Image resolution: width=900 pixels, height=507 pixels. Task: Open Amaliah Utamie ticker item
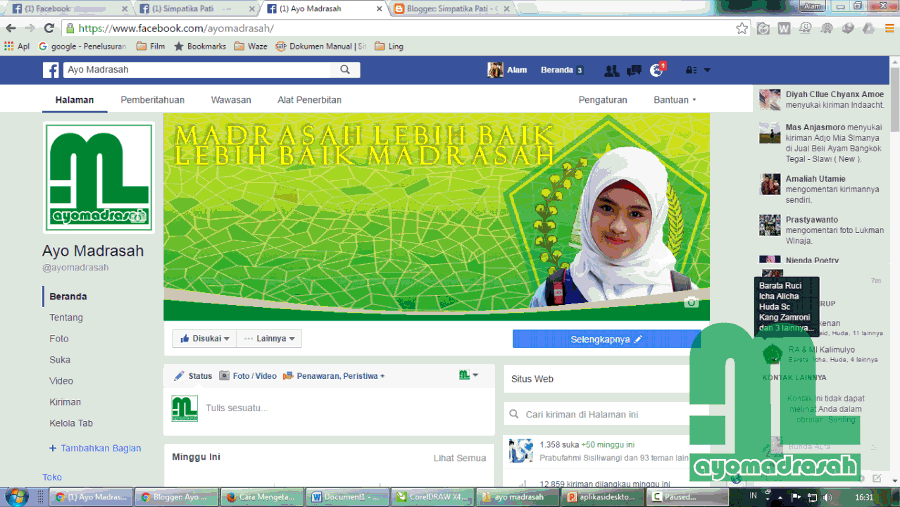click(x=821, y=189)
